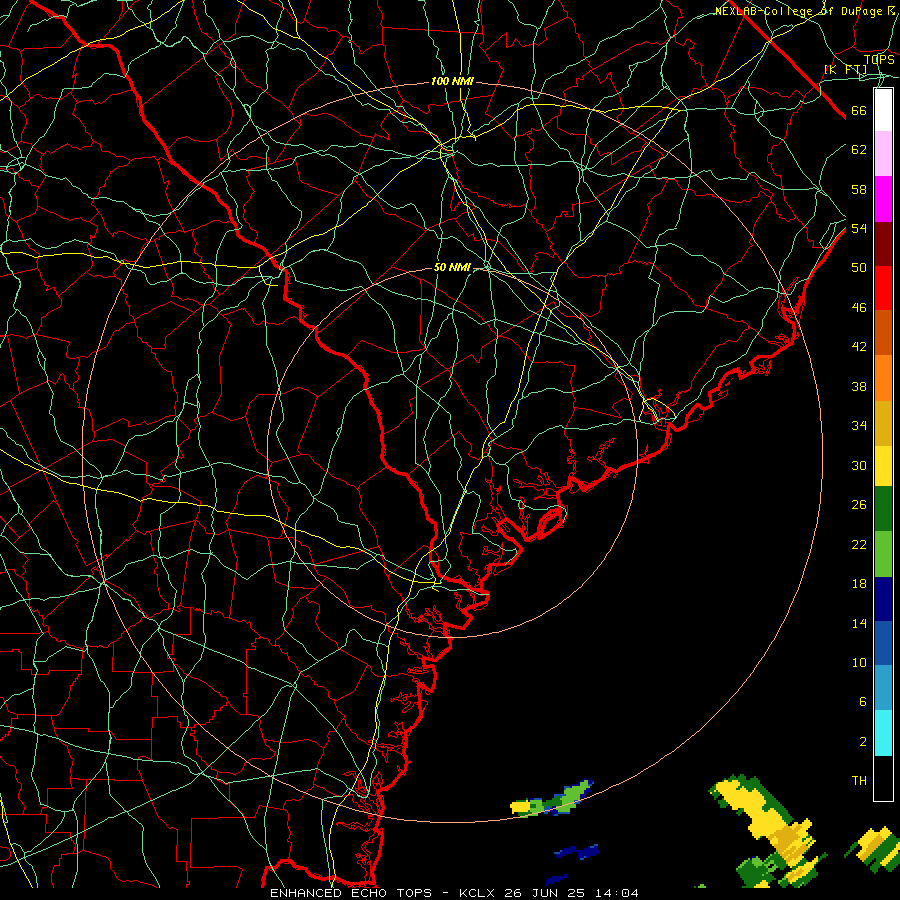Click the light pink 62 kft legend swatch

pyautogui.click(x=883, y=154)
